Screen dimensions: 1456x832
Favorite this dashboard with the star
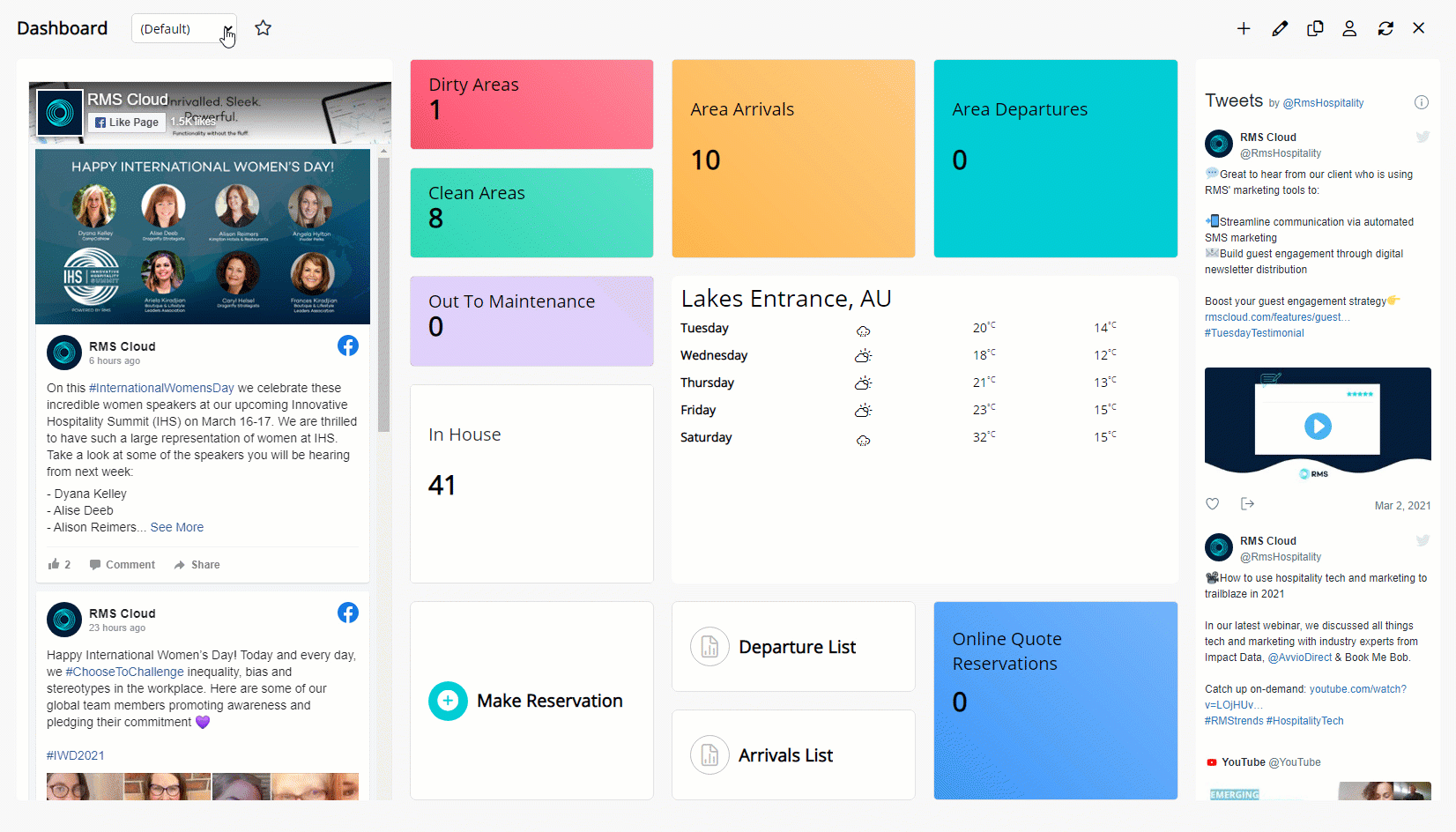coord(263,27)
